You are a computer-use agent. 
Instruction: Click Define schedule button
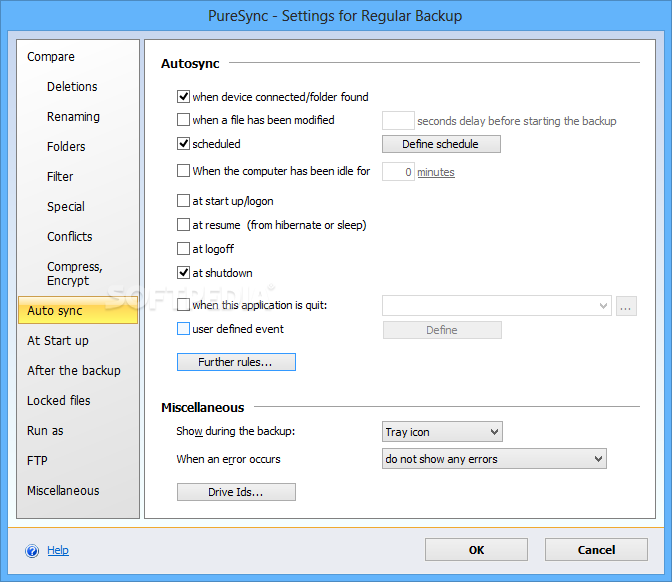(441, 144)
